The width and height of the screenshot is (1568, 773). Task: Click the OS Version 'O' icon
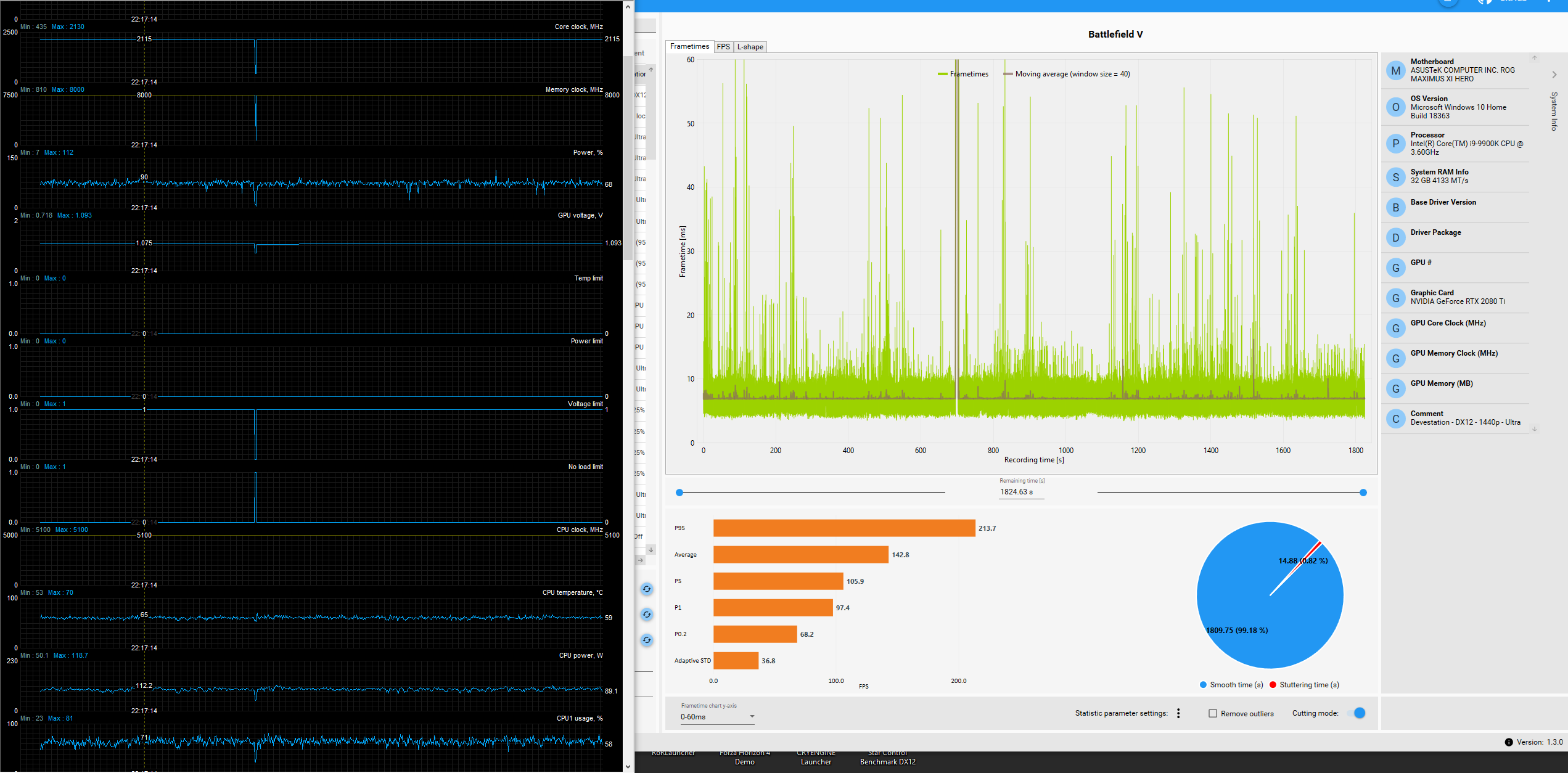1395,107
